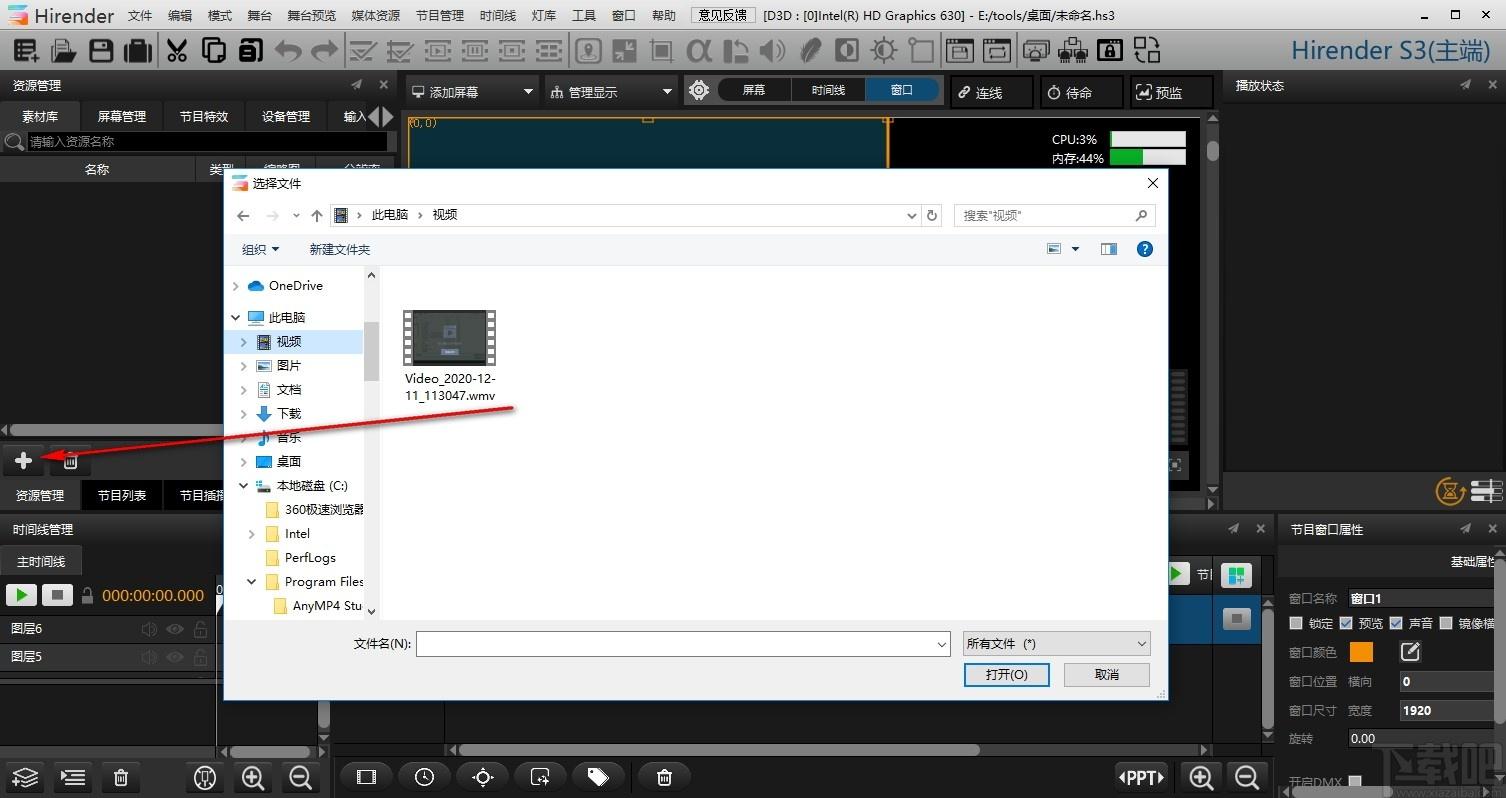Uncheck the 声音 checkbox
The image size is (1506, 798).
pyautogui.click(x=1396, y=623)
